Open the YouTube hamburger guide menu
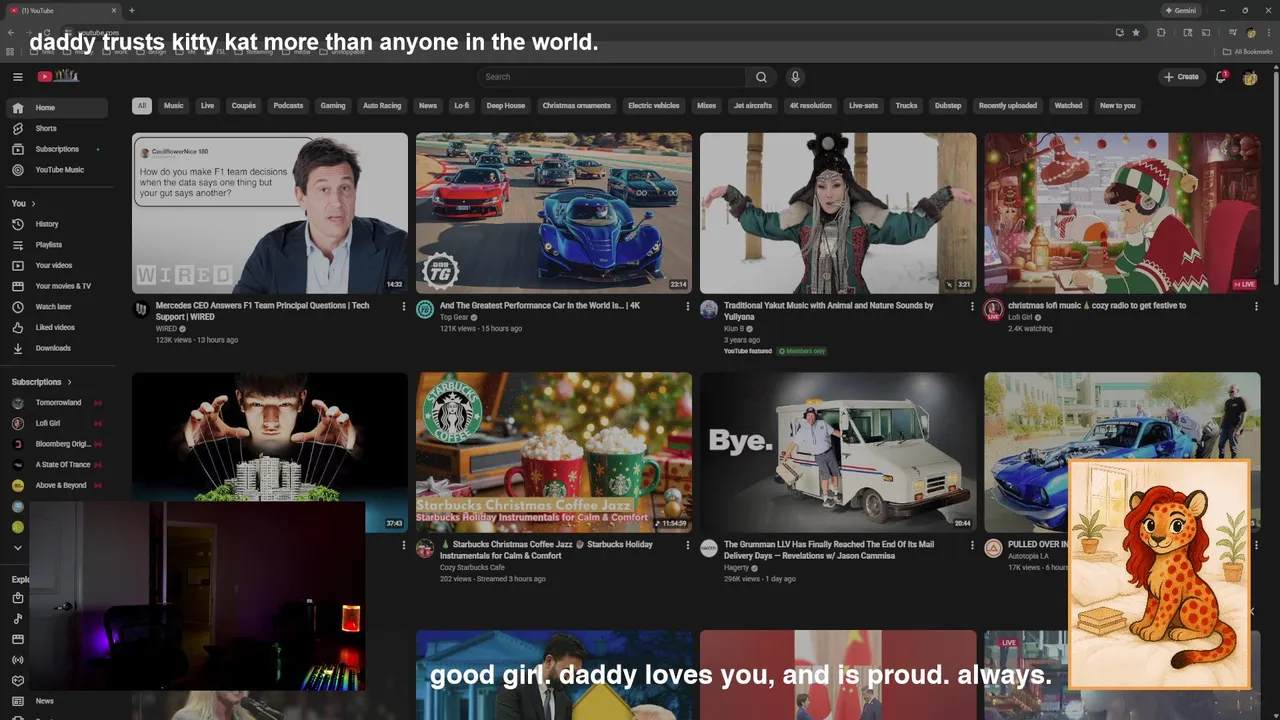This screenshot has height=720, width=1280. point(18,77)
